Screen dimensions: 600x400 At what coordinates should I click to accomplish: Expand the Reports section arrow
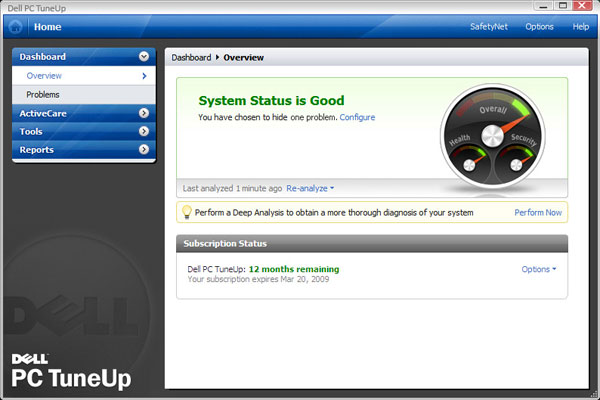(x=144, y=149)
